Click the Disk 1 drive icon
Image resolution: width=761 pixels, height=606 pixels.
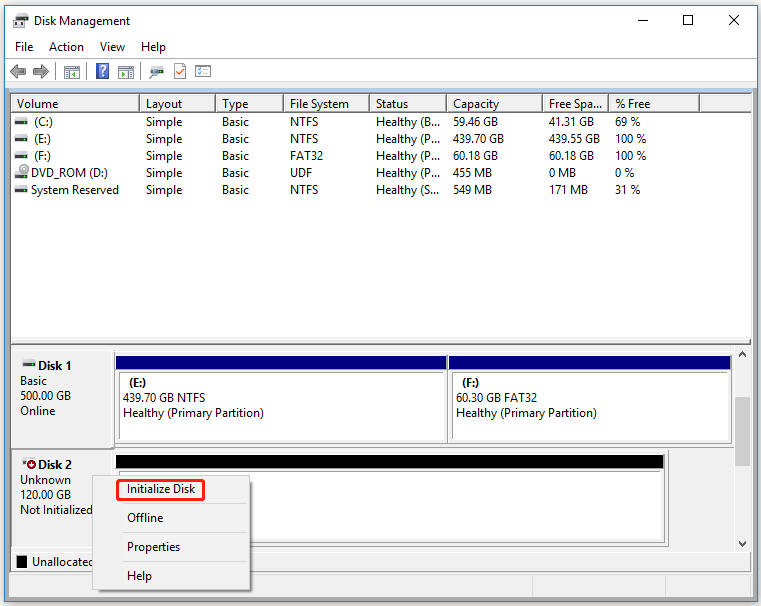point(29,364)
